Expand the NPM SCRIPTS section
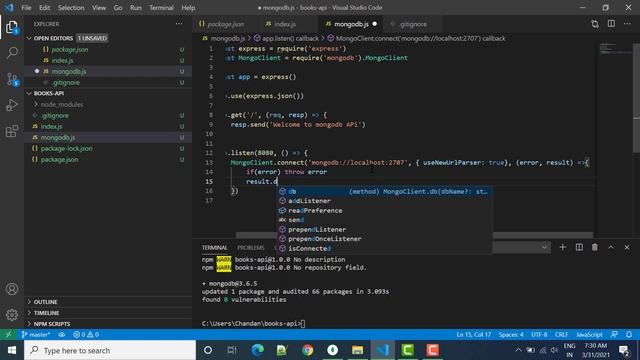This screenshot has width=640, height=360. [x=108, y=324]
